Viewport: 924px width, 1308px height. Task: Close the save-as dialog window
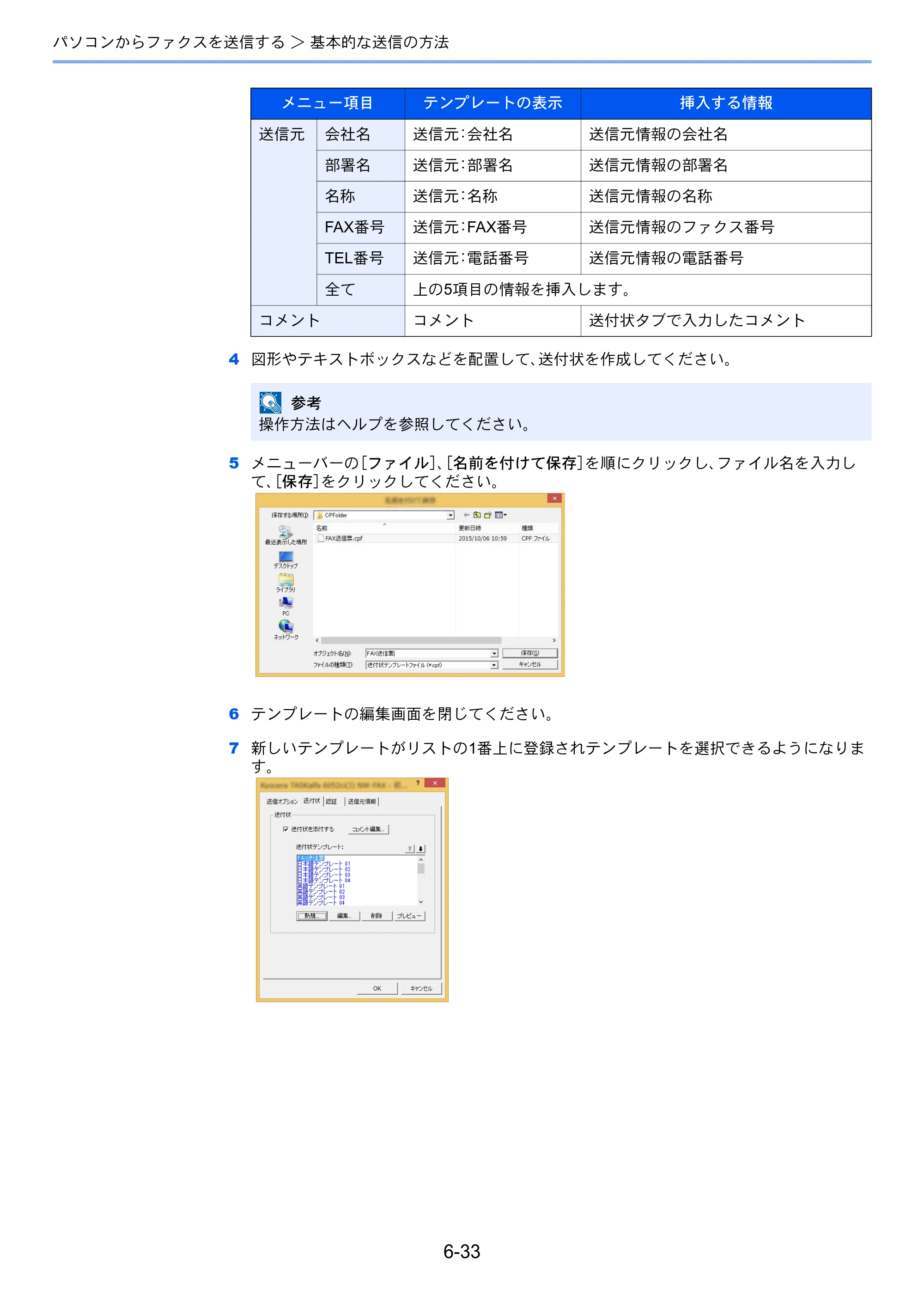point(554,499)
